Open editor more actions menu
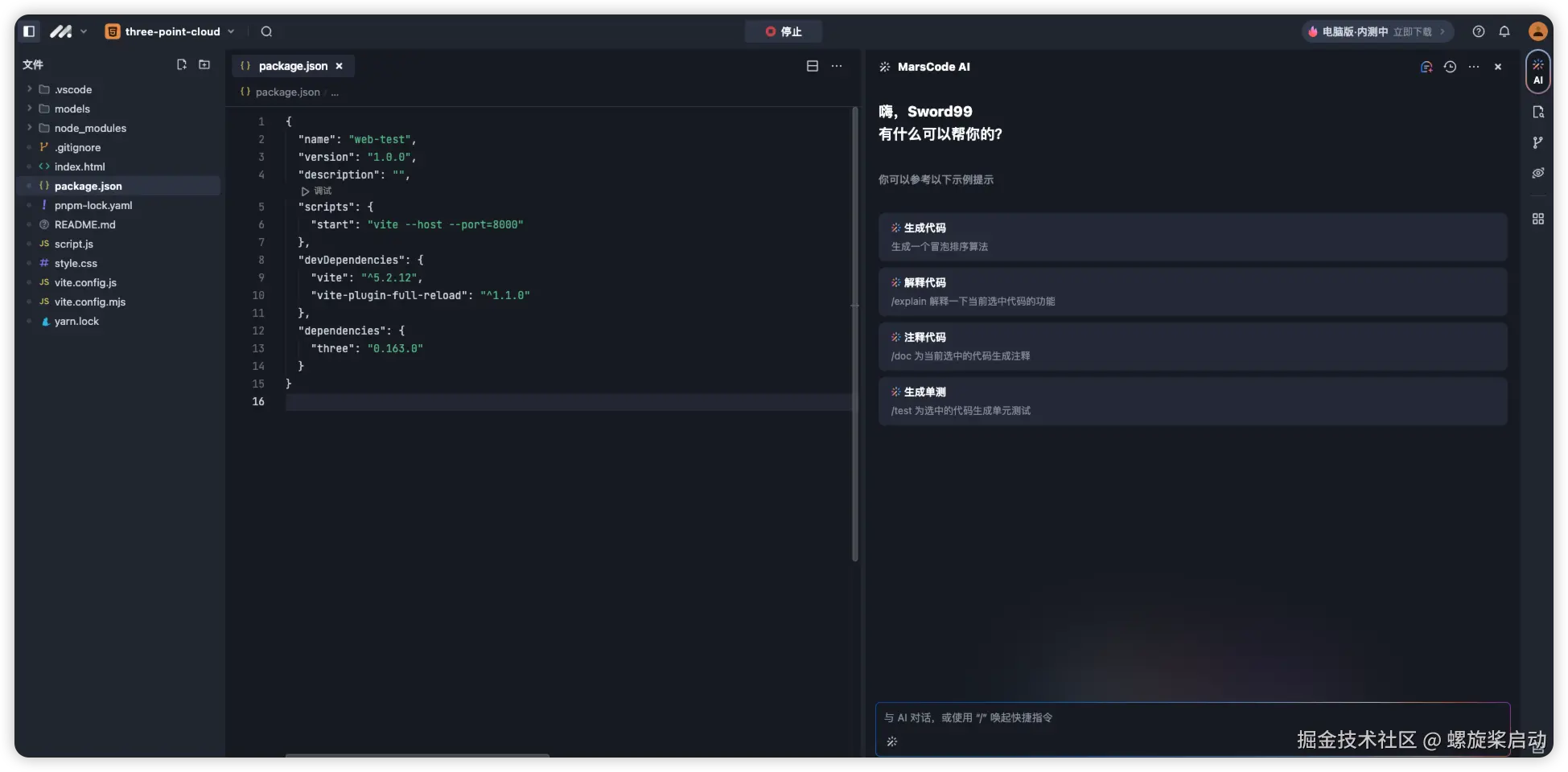 point(837,66)
